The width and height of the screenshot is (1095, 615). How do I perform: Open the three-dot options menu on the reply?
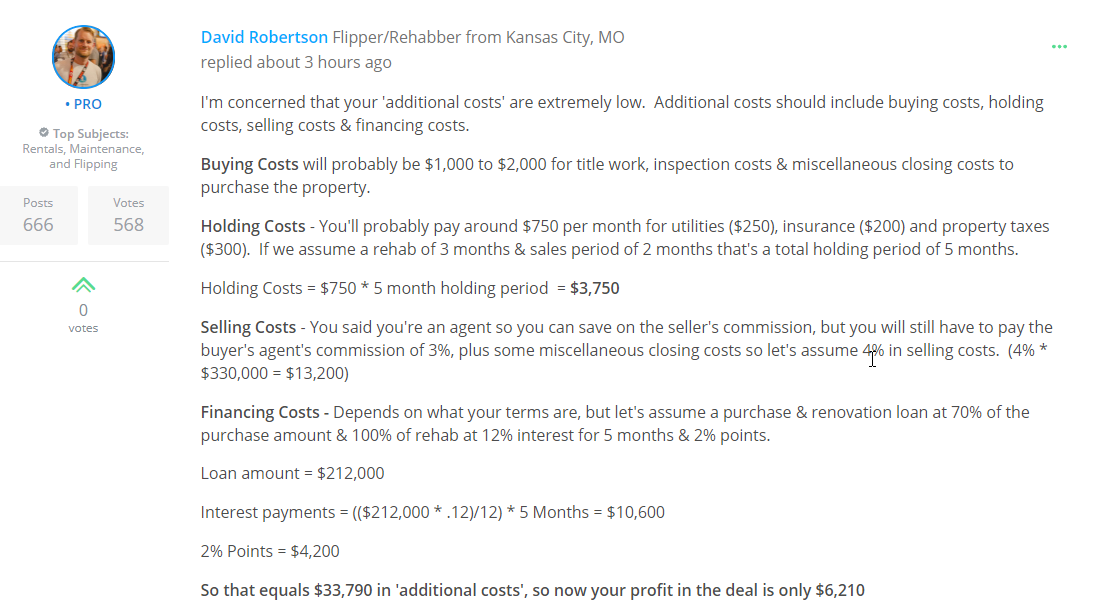pyautogui.click(x=1059, y=47)
